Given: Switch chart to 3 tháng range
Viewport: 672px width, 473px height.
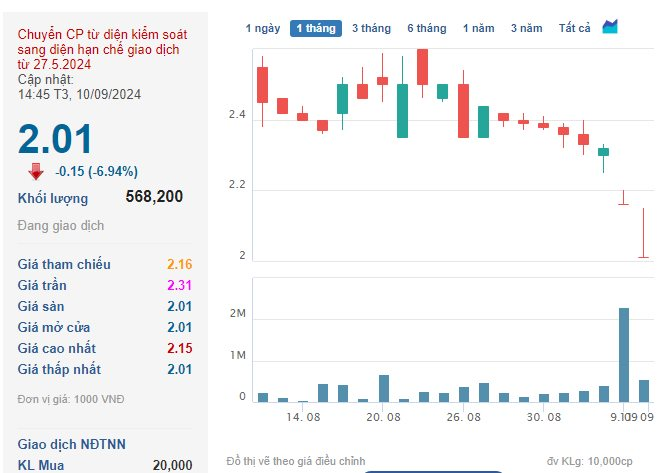Looking at the screenshot, I should (372, 28).
